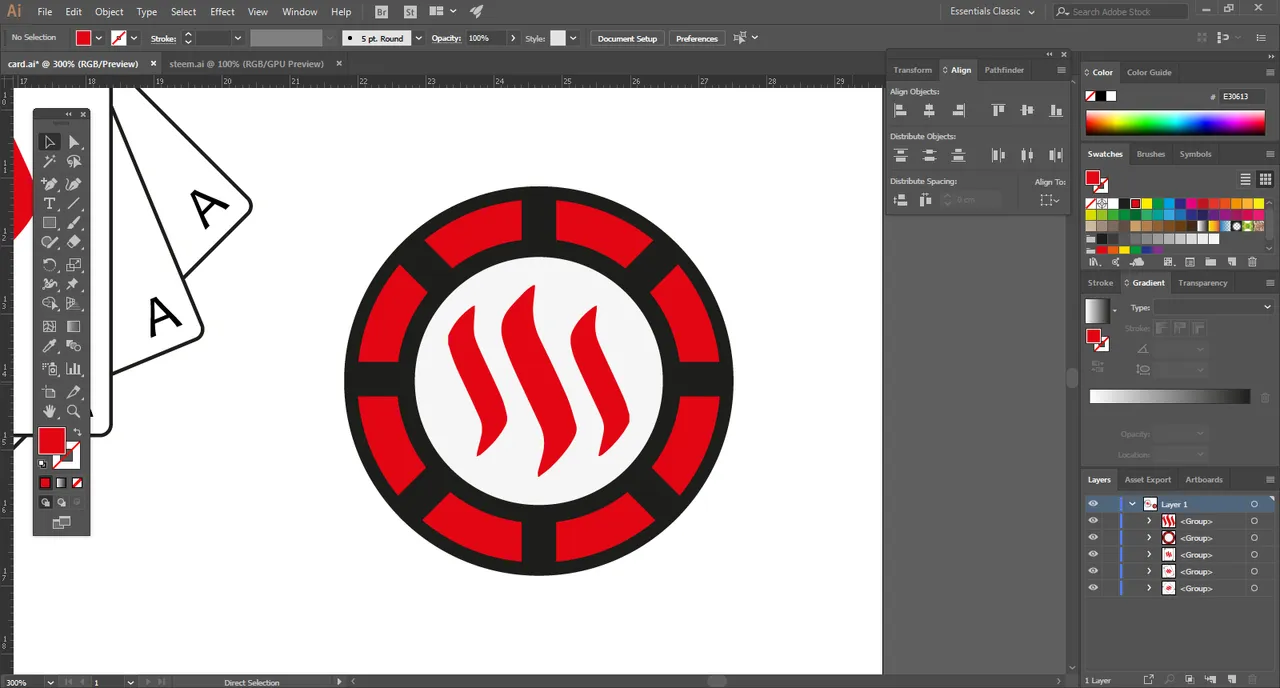Expand the first Group sublayer

[x=1149, y=521]
